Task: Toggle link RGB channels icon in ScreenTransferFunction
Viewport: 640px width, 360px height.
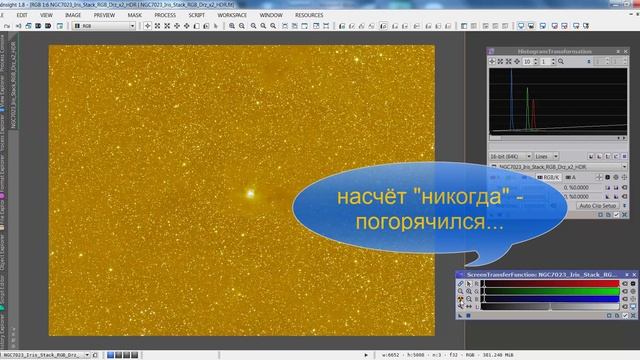Action: [460, 283]
